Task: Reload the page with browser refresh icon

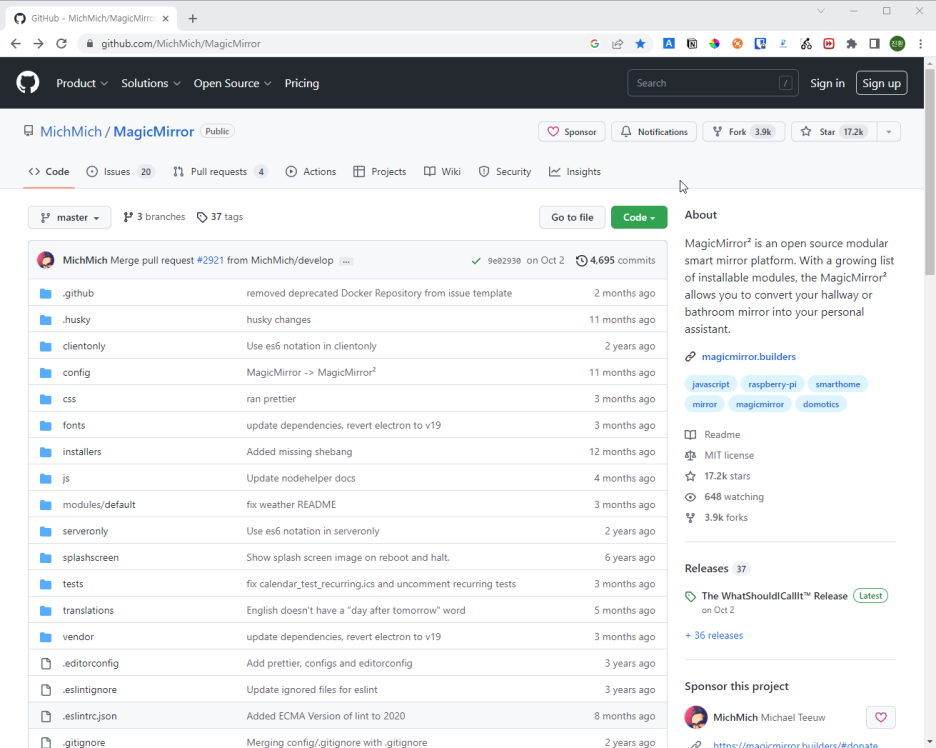Action: point(61,44)
